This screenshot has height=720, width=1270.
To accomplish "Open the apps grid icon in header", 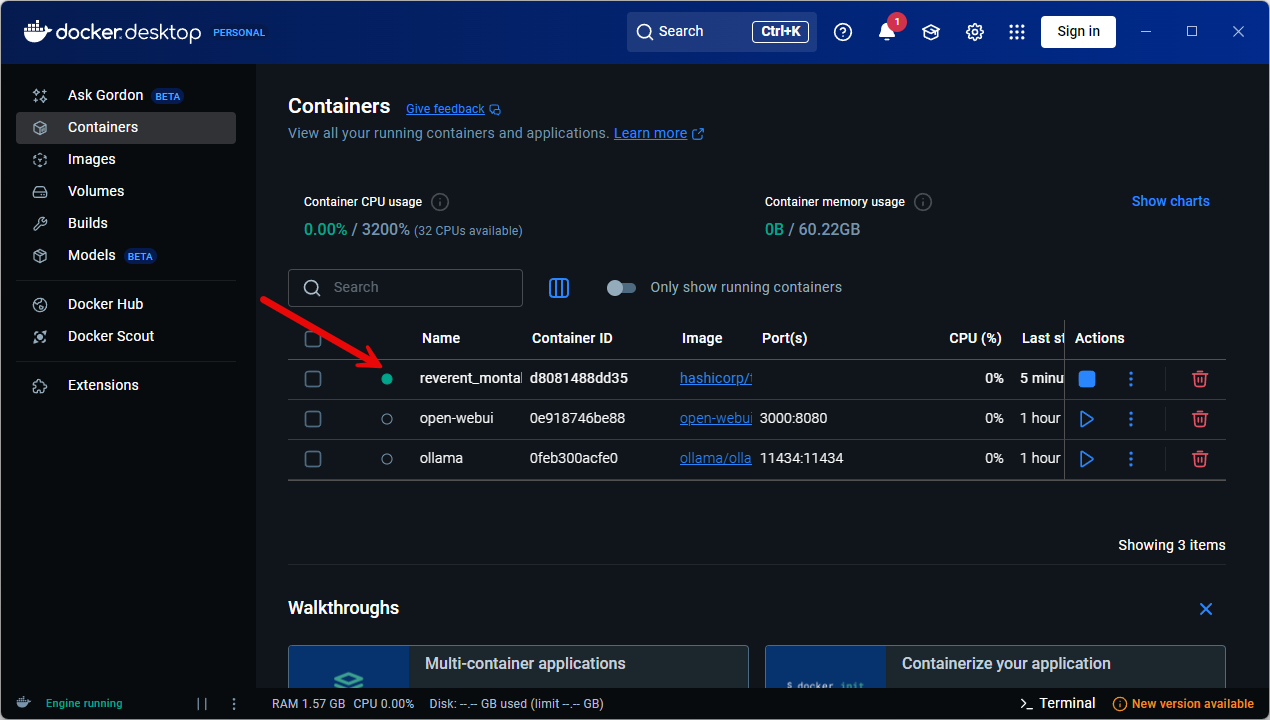I will (1017, 32).
